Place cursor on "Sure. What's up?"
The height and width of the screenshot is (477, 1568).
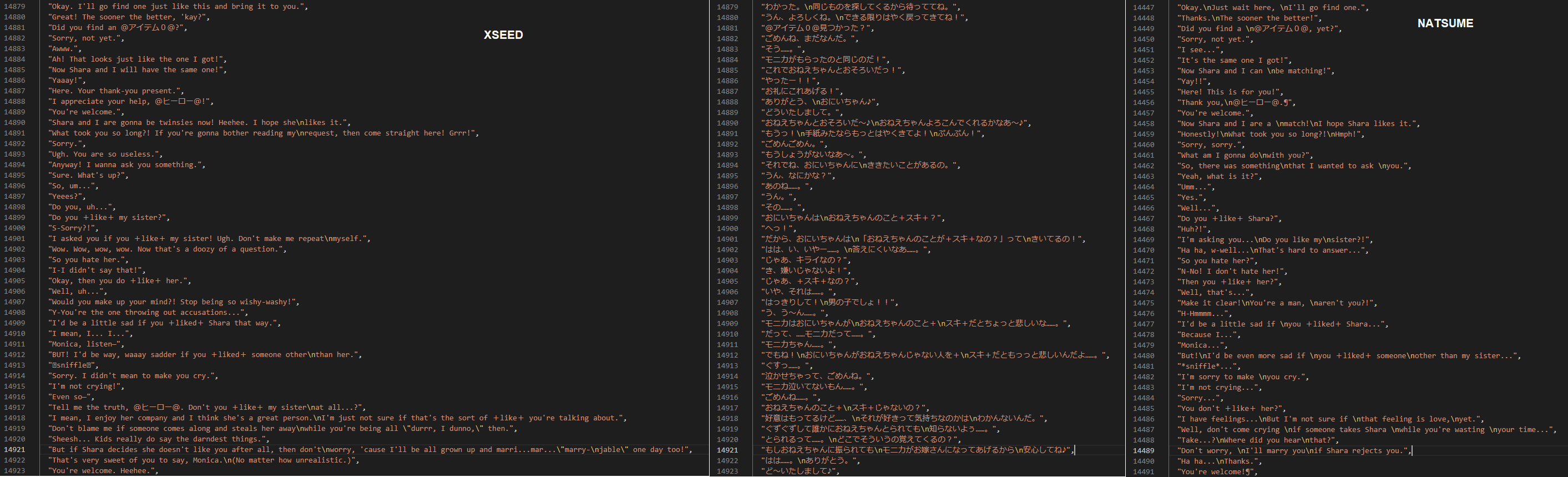click(x=88, y=175)
